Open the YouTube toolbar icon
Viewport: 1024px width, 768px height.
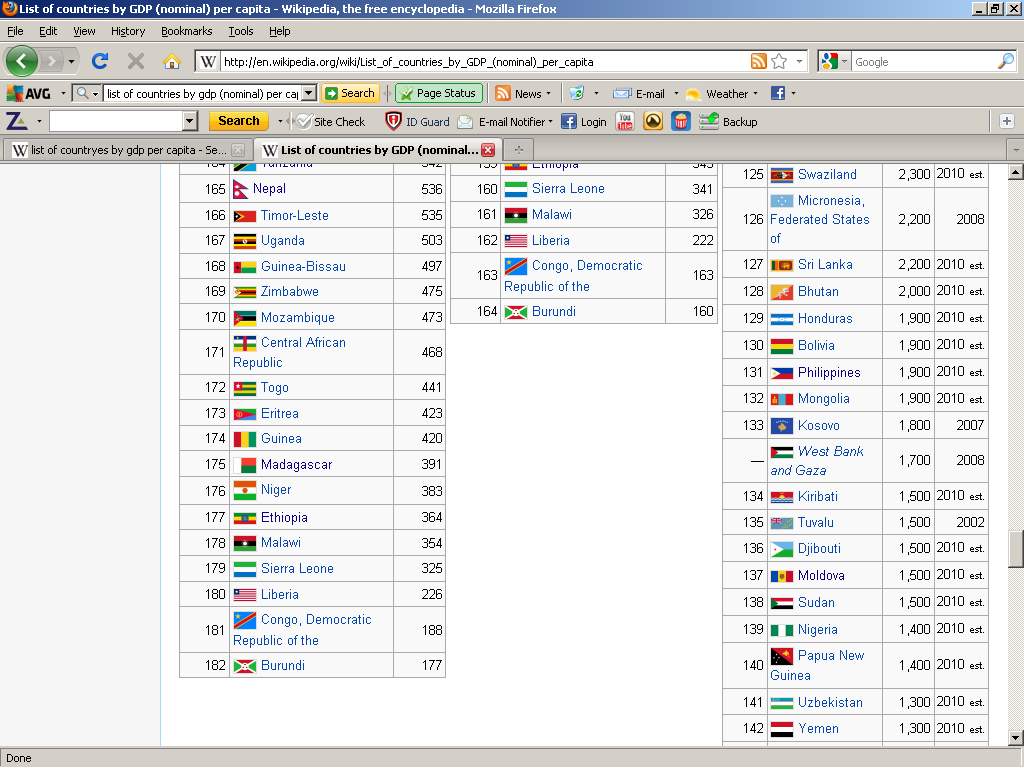click(x=625, y=121)
